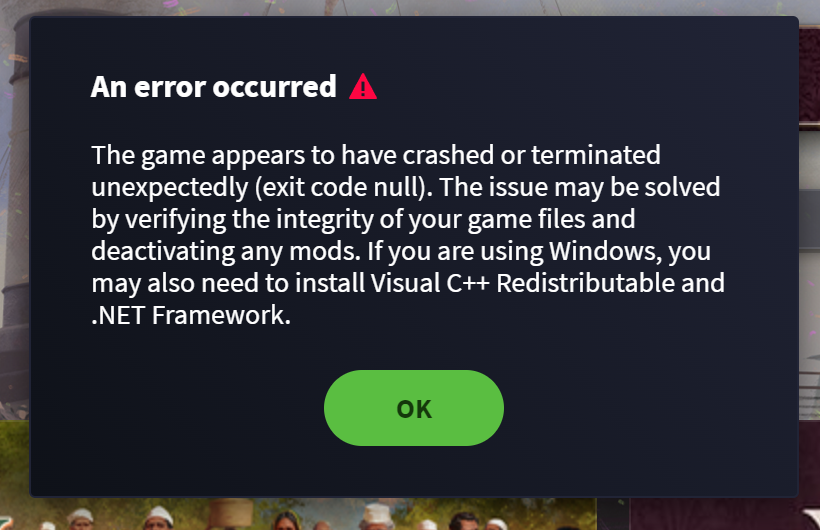Viewport: 820px width, 530px height.
Task: Click "crashed or terminated" in the message
Action: tap(531, 155)
